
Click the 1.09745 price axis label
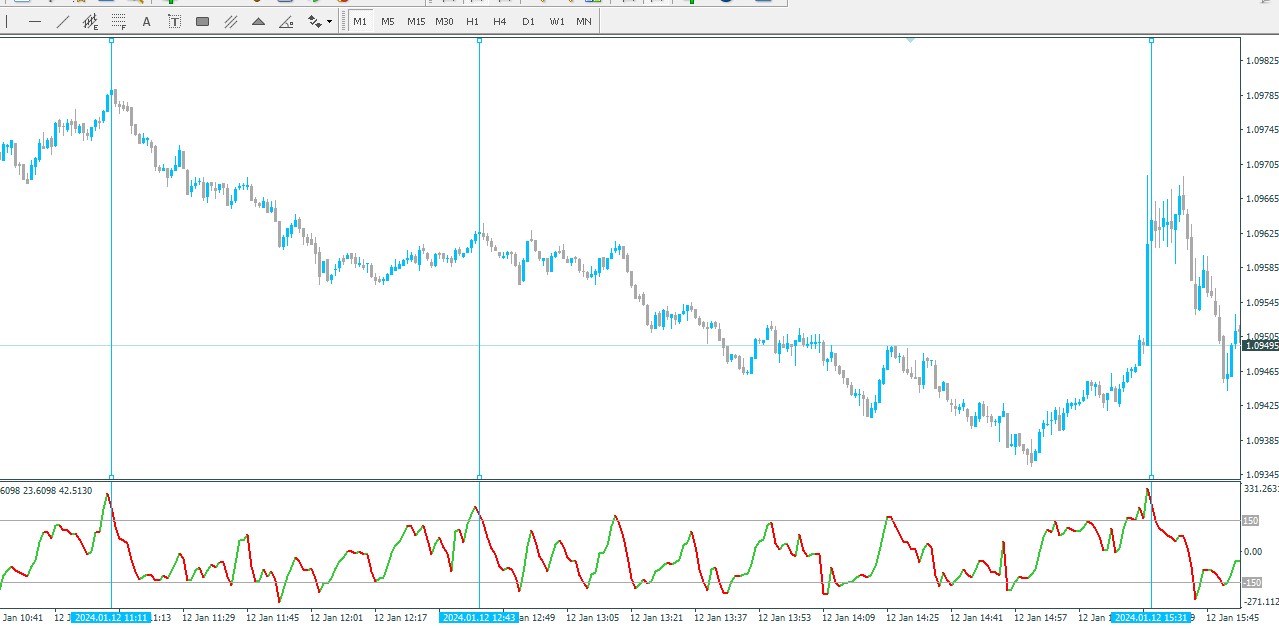1262,130
